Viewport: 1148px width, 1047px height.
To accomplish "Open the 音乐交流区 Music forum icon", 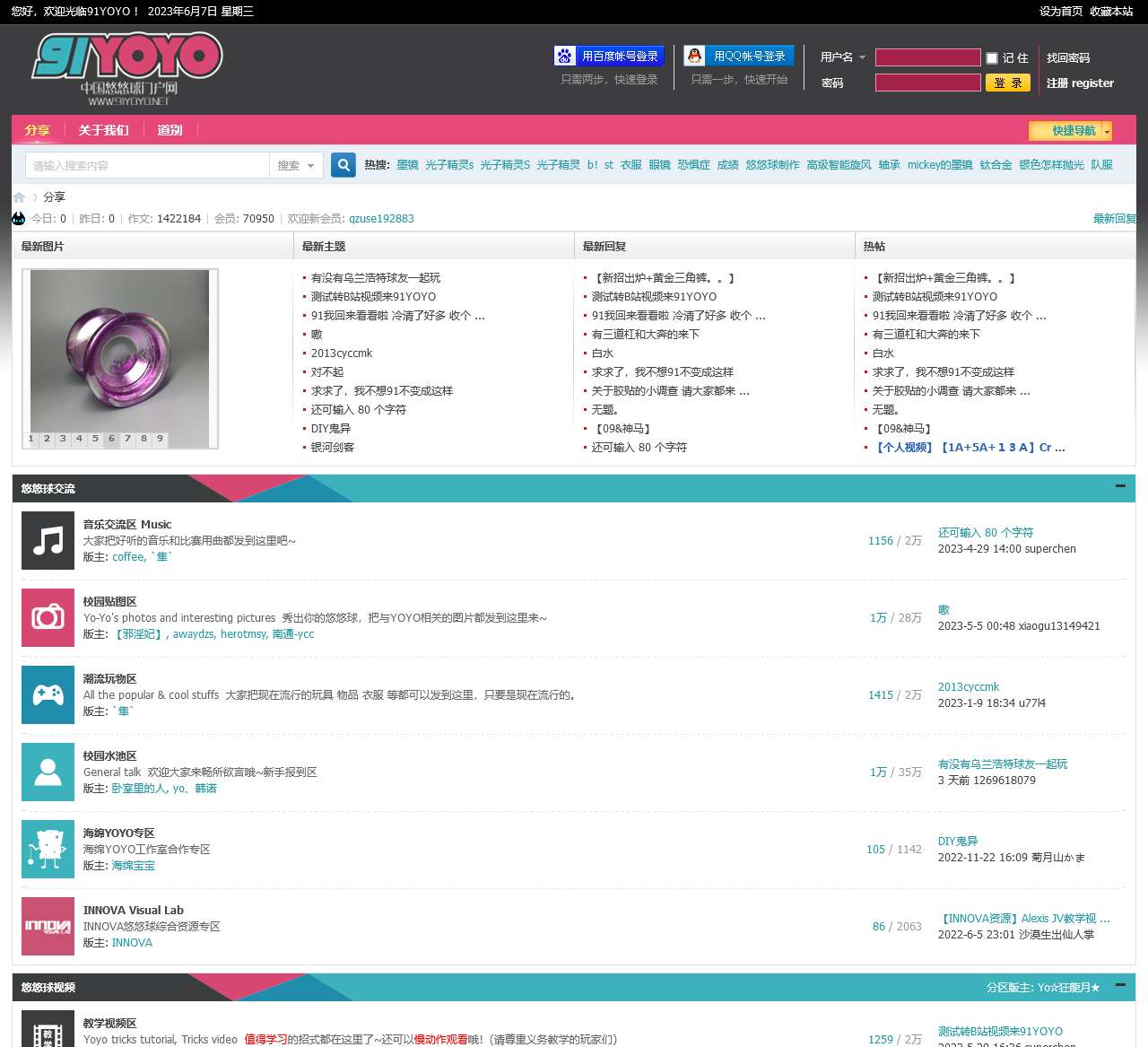I will coord(48,540).
